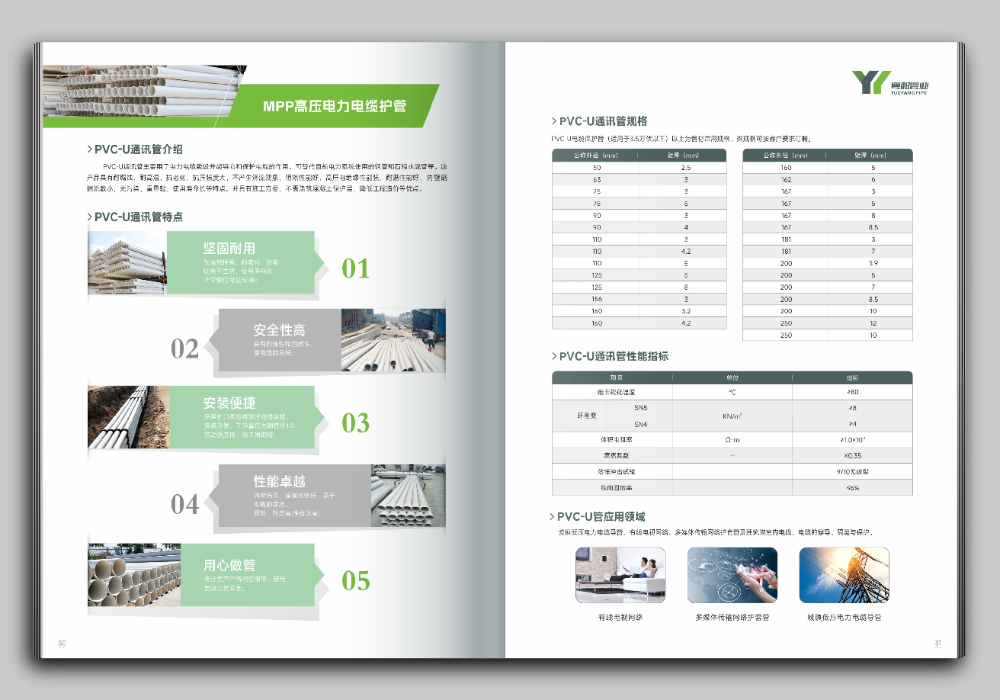1000x700 pixels.
Task: Click the power transmission tower image
Action: 844,575
